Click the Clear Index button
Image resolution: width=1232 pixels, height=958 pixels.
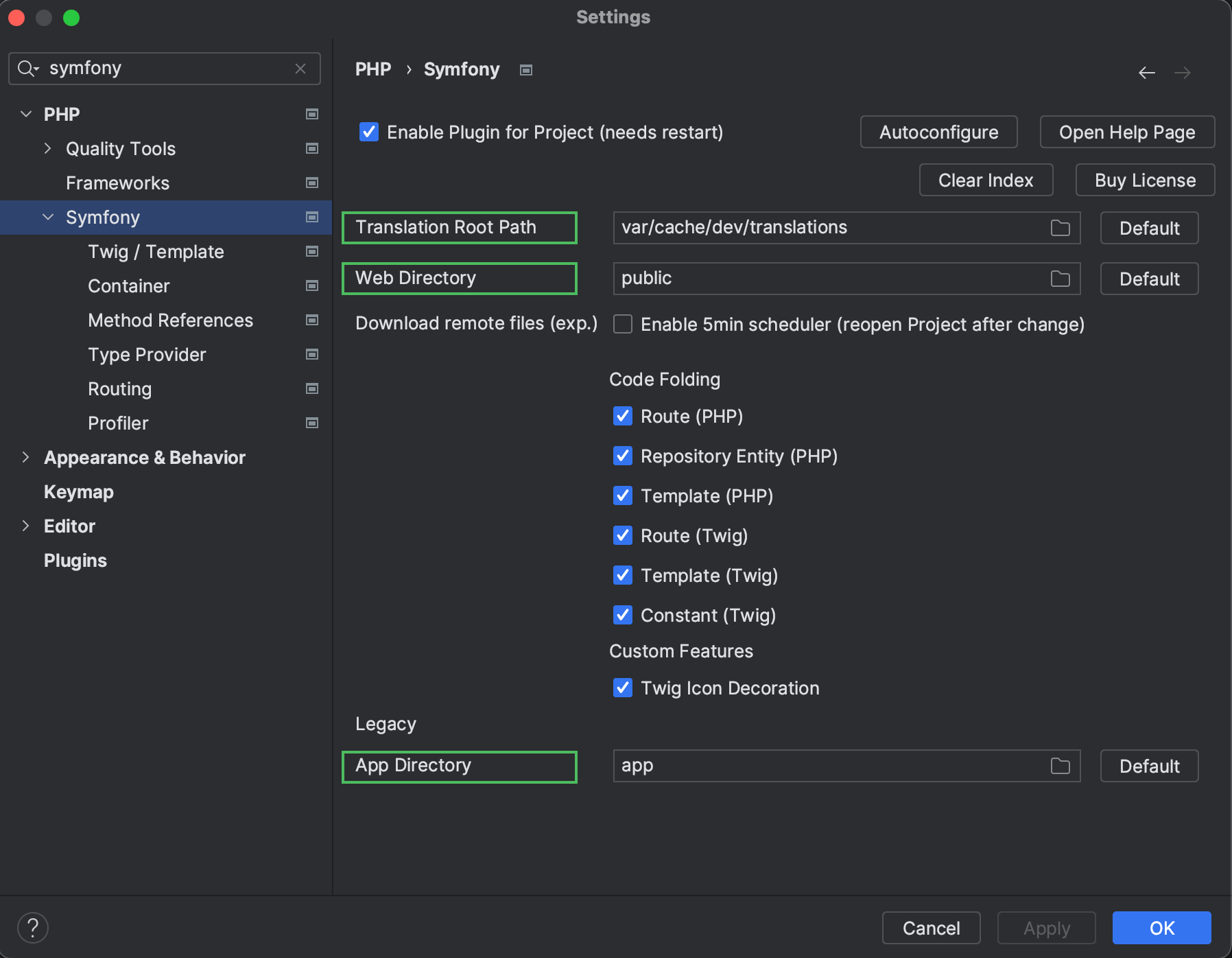coord(986,180)
